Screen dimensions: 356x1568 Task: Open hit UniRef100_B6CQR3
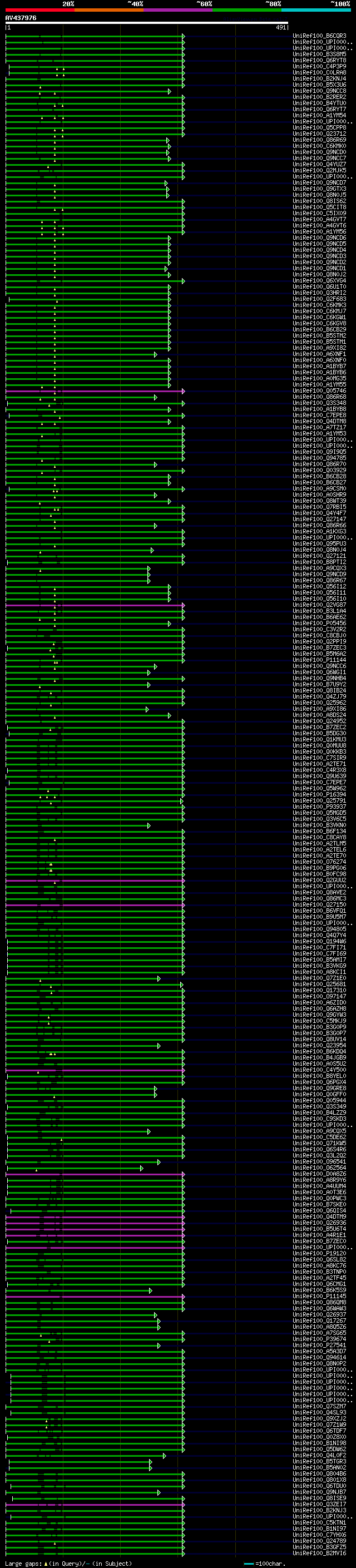pos(319,36)
